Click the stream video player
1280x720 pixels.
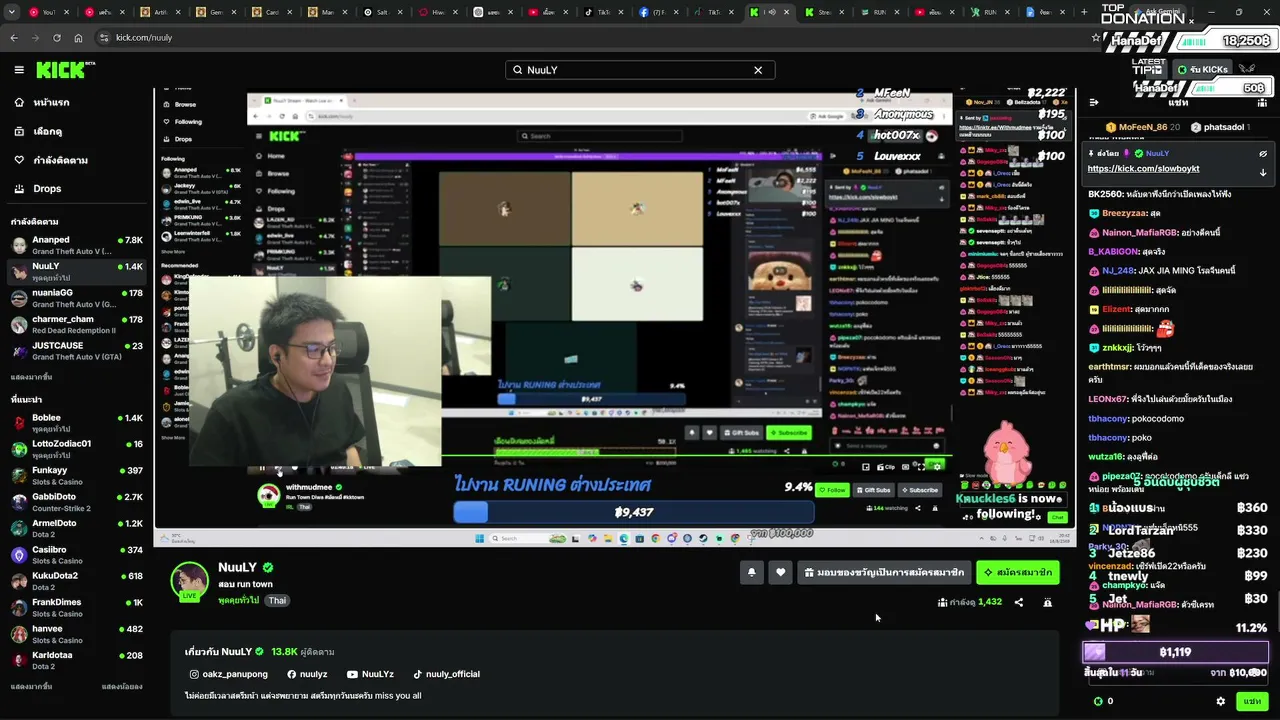pos(614,317)
